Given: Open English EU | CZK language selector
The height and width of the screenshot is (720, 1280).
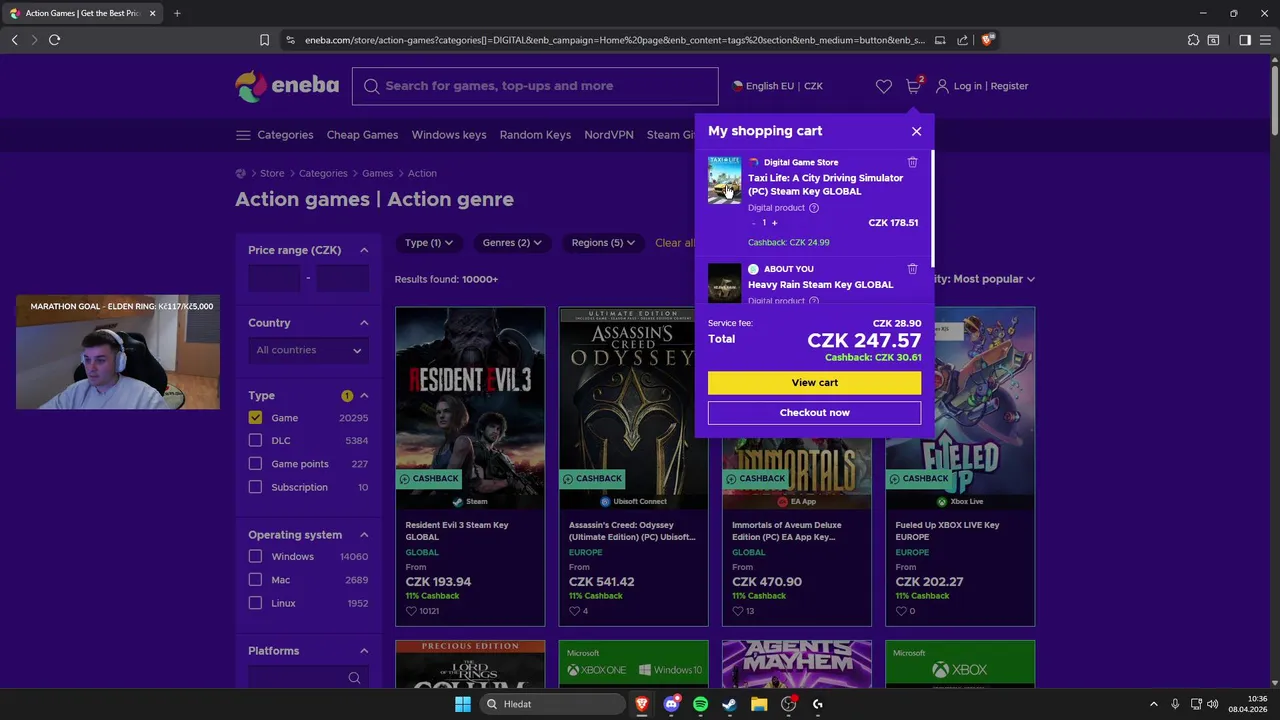Looking at the screenshot, I should click(x=778, y=86).
